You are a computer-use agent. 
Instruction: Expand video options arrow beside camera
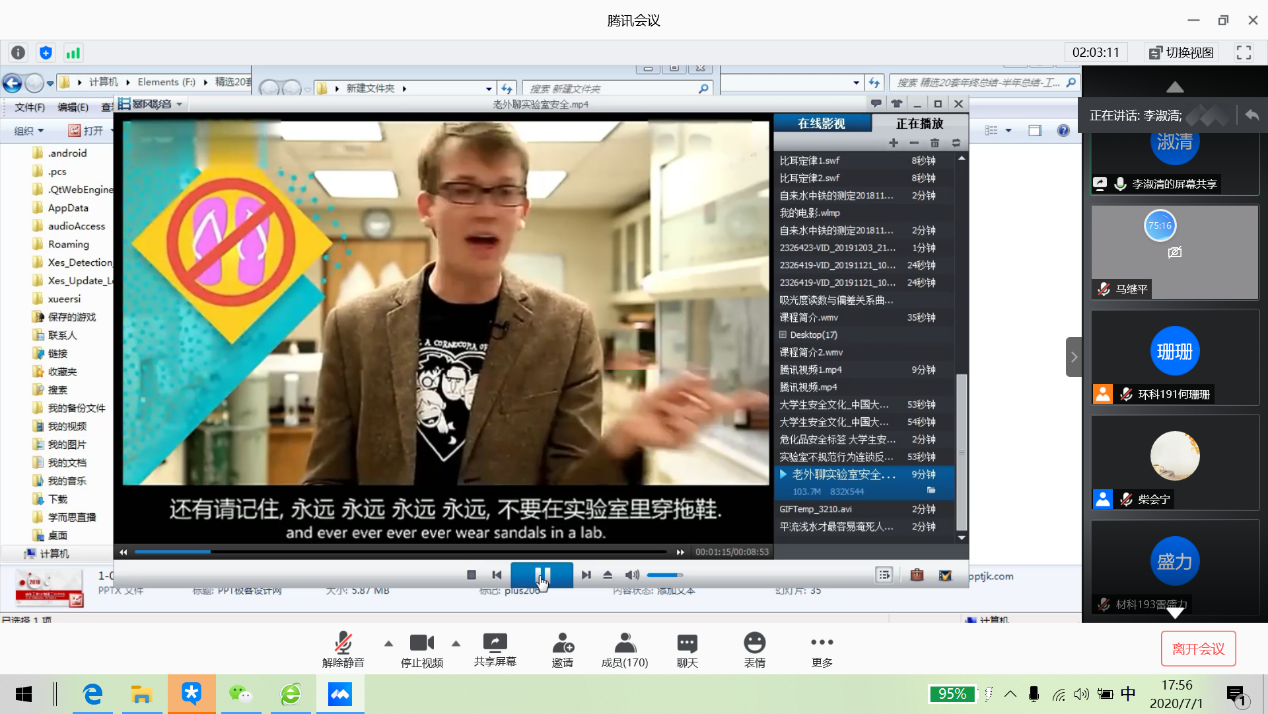(456, 643)
